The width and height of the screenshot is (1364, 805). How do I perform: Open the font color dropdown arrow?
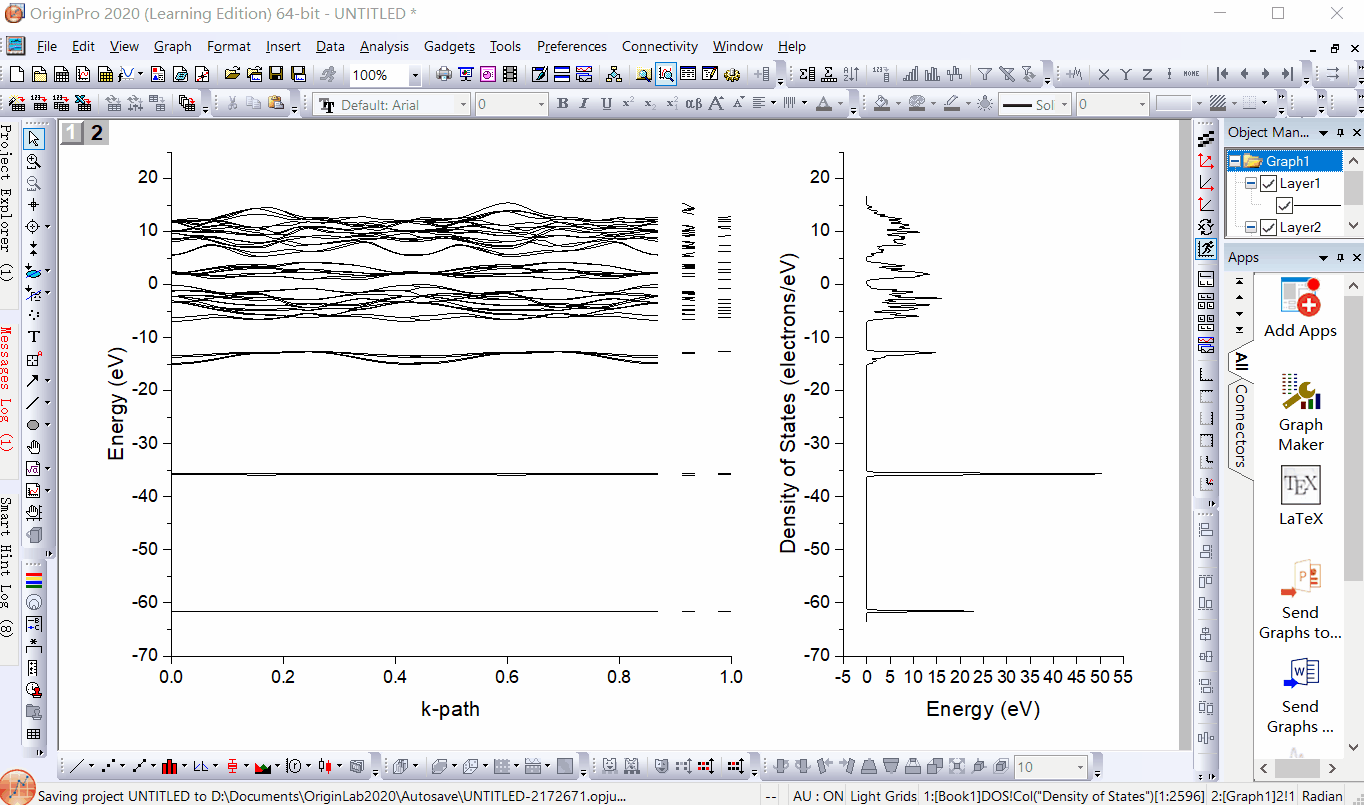click(x=840, y=105)
